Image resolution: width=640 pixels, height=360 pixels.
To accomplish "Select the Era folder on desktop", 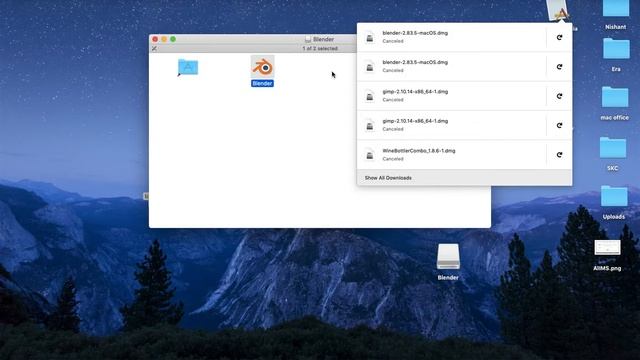I will tap(616, 49).
